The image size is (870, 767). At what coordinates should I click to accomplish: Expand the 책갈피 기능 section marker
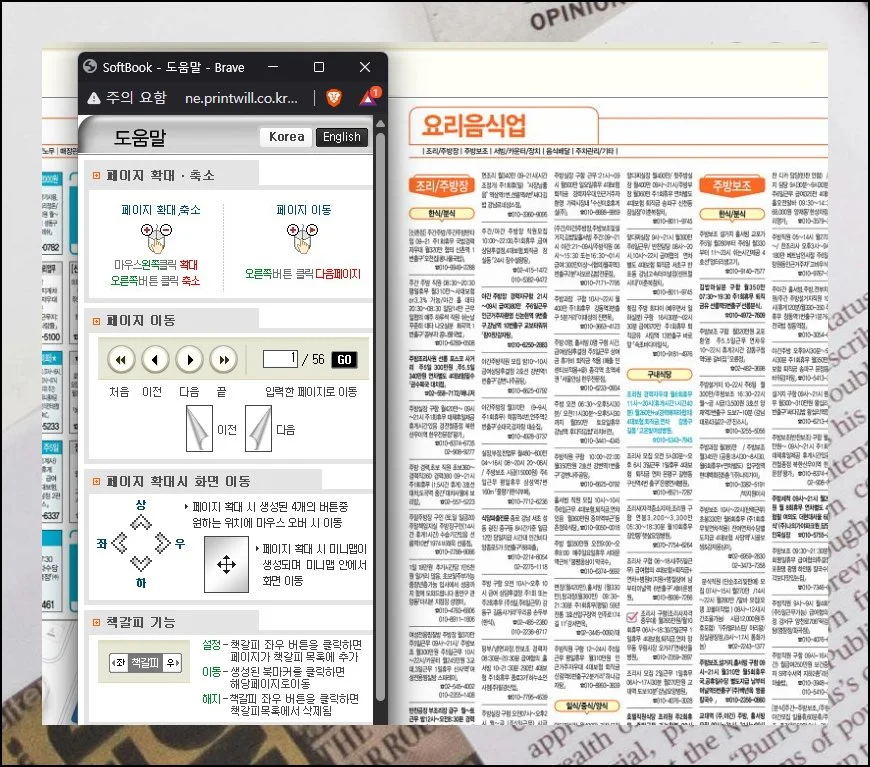[x=96, y=623]
